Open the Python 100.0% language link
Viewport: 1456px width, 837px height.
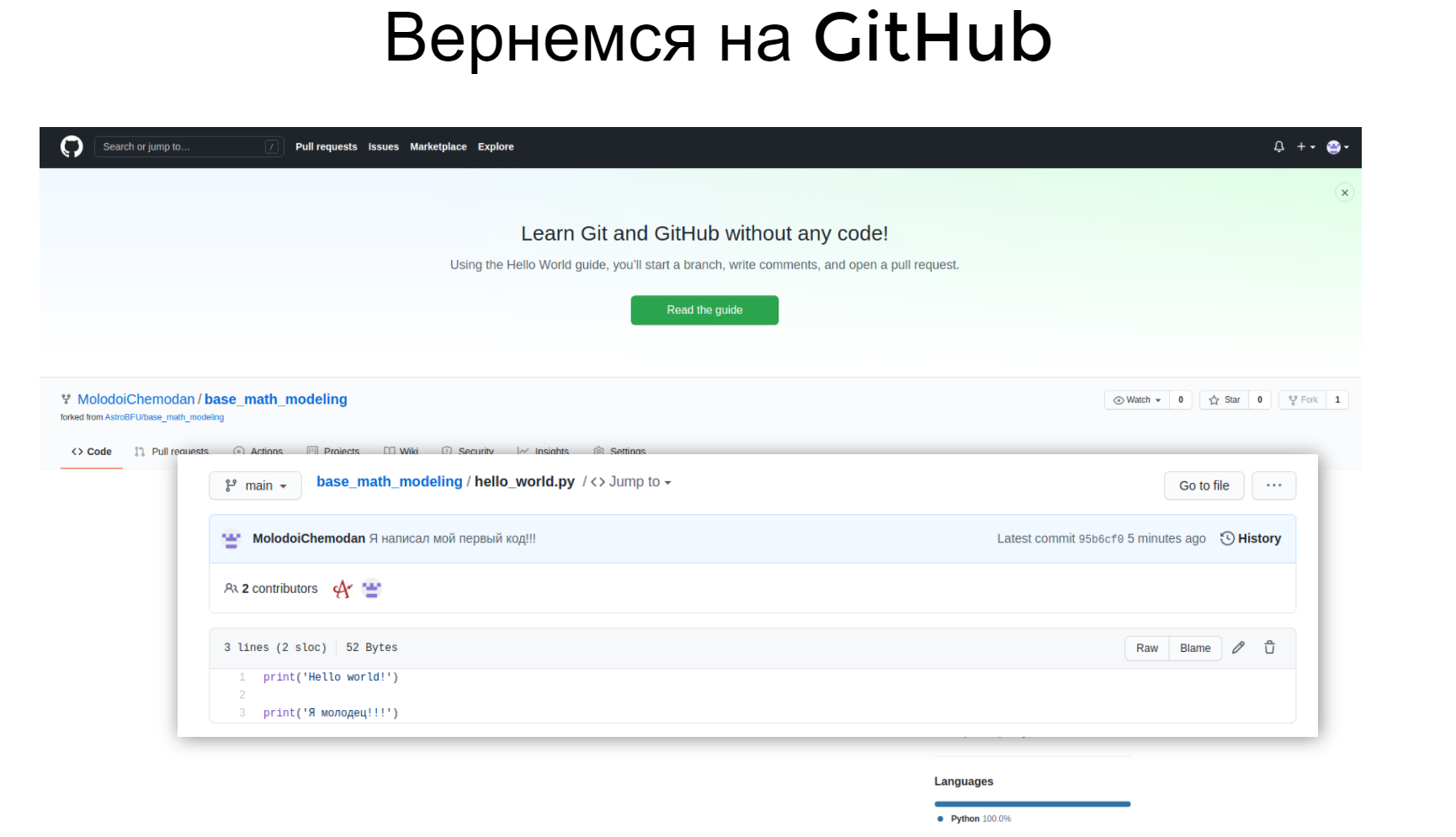(x=974, y=818)
